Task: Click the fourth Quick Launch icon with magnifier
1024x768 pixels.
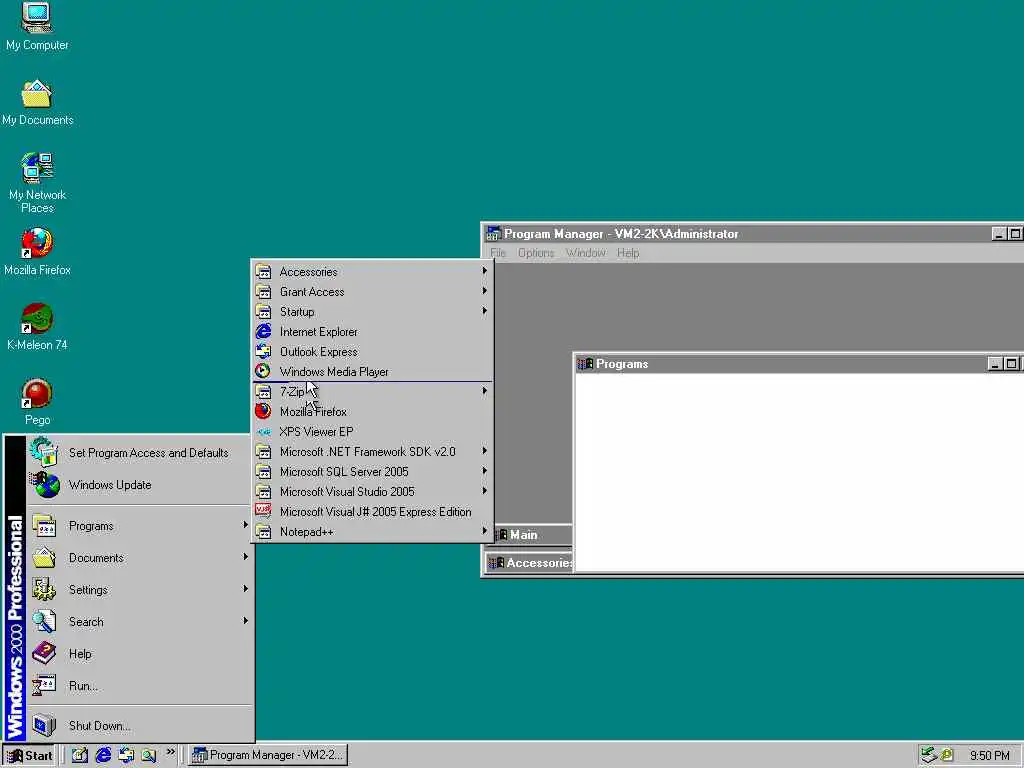Action: click(x=149, y=755)
